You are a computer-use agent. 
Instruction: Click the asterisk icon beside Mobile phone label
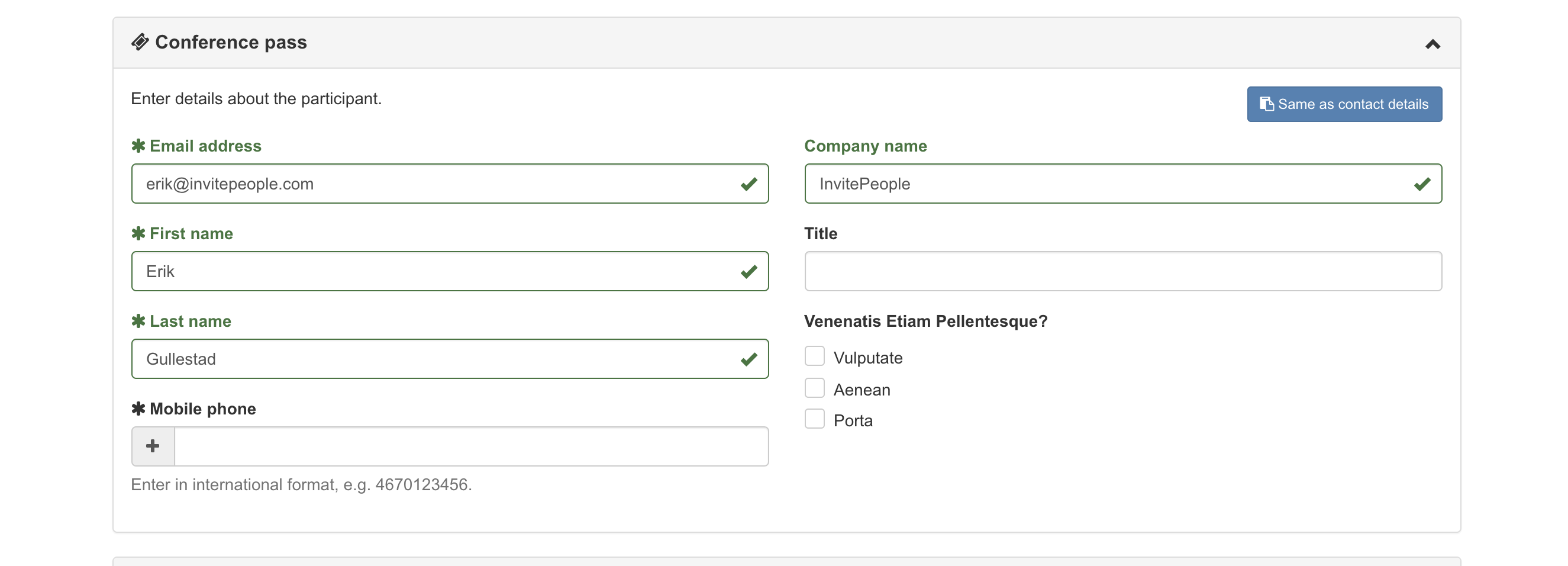pos(138,409)
